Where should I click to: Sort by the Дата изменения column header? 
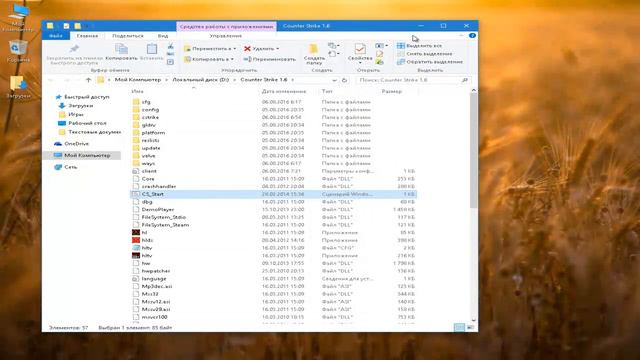tap(284, 91)
